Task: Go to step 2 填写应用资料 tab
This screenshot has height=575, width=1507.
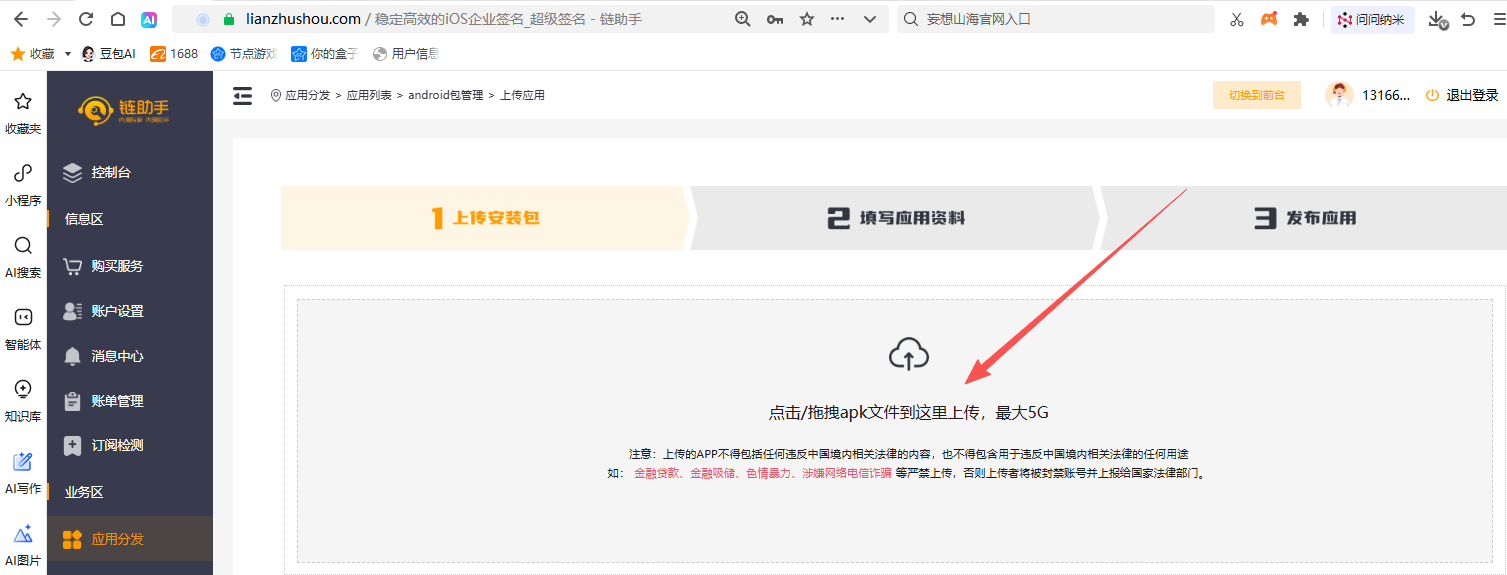Action: (x=896, y=218)
